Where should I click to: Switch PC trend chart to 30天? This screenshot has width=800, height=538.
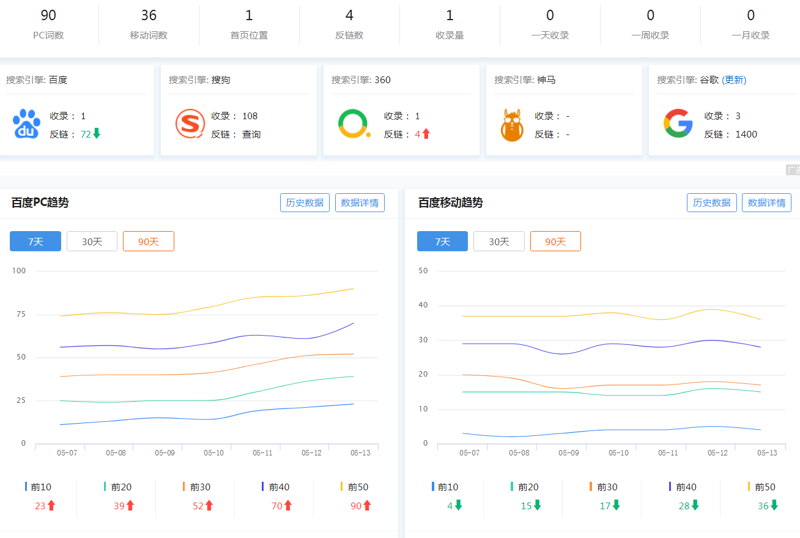tap(92, 241)
